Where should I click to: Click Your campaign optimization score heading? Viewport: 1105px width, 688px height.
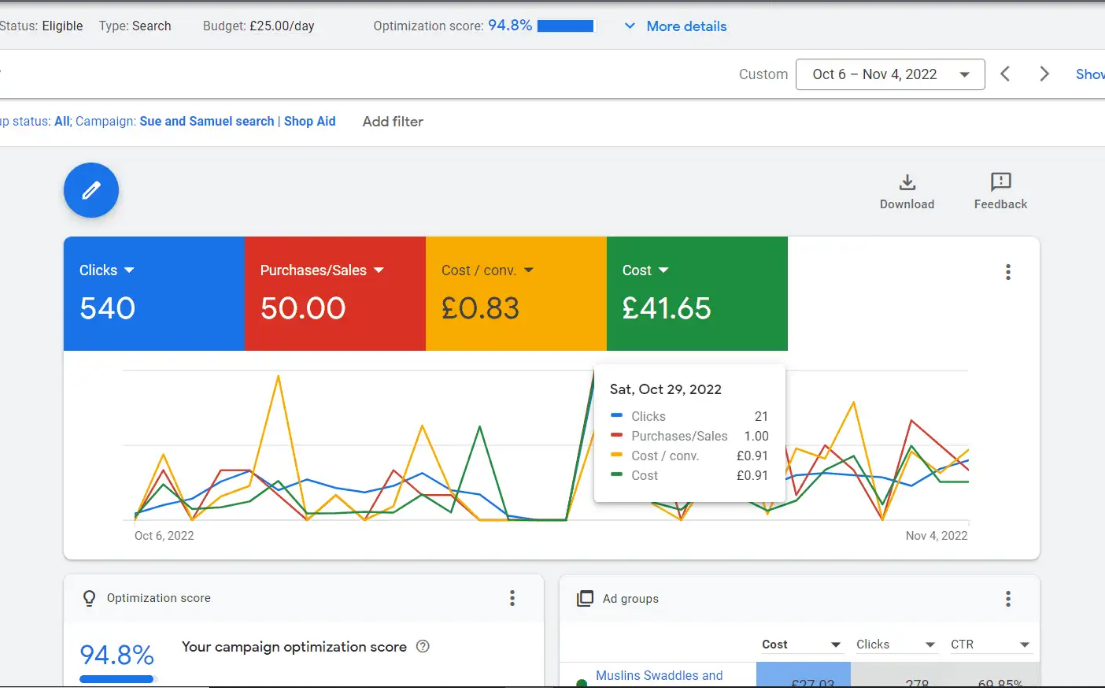[x=294, y=646]
